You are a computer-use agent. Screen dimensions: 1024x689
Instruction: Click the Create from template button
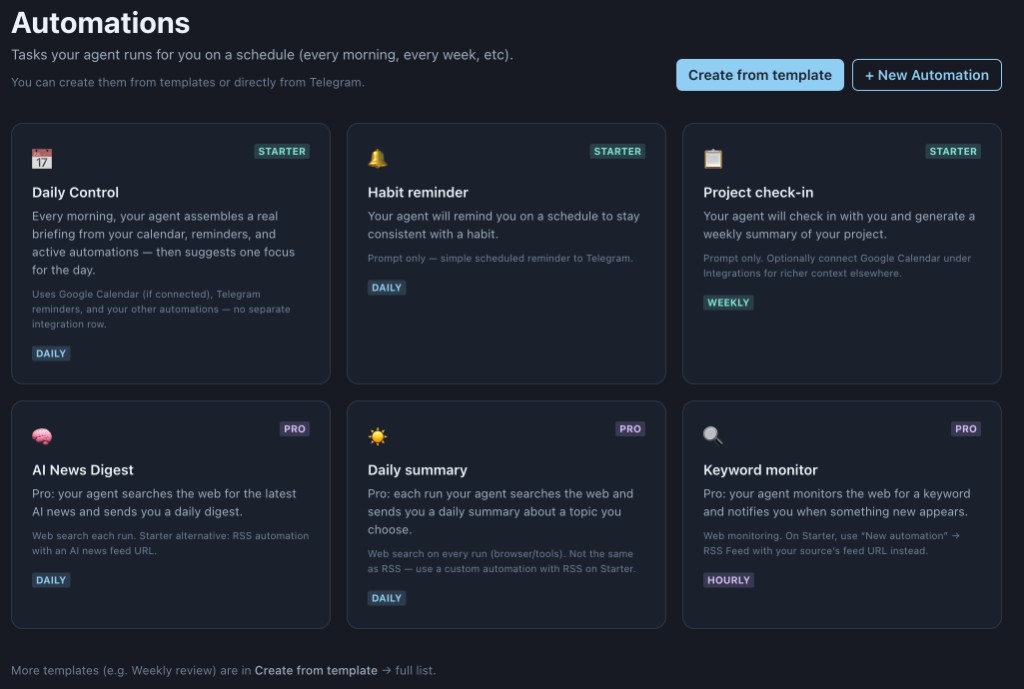(759, 75)
